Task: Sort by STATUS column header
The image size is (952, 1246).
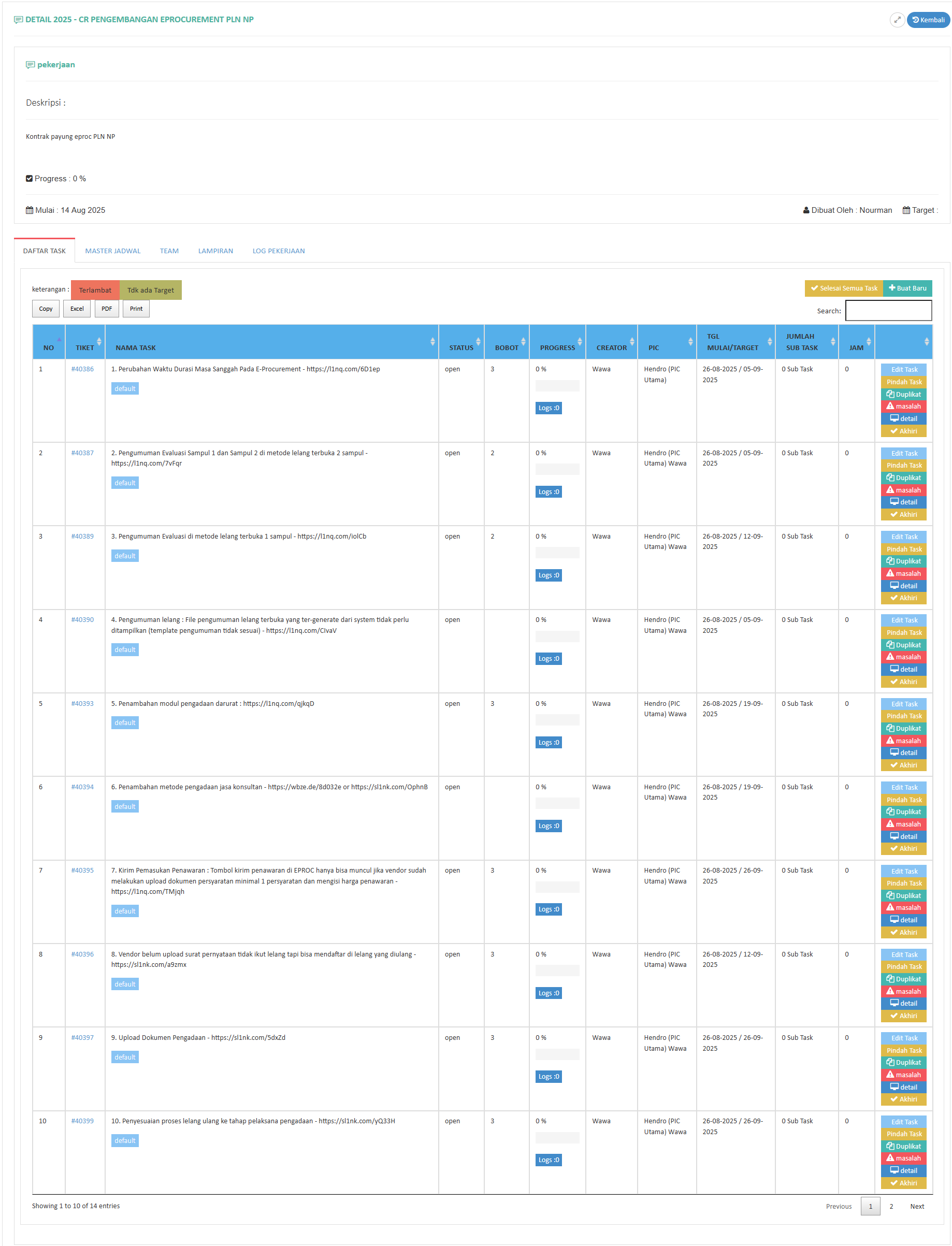Action: click(461, 342)
